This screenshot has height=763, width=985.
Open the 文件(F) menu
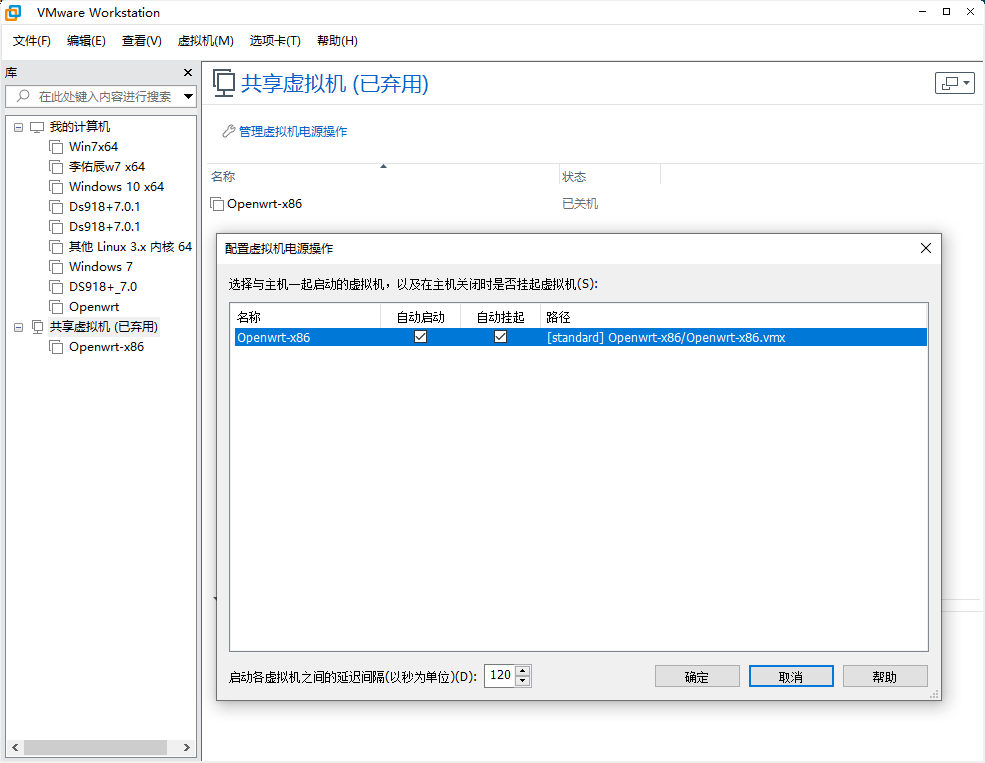31,41
